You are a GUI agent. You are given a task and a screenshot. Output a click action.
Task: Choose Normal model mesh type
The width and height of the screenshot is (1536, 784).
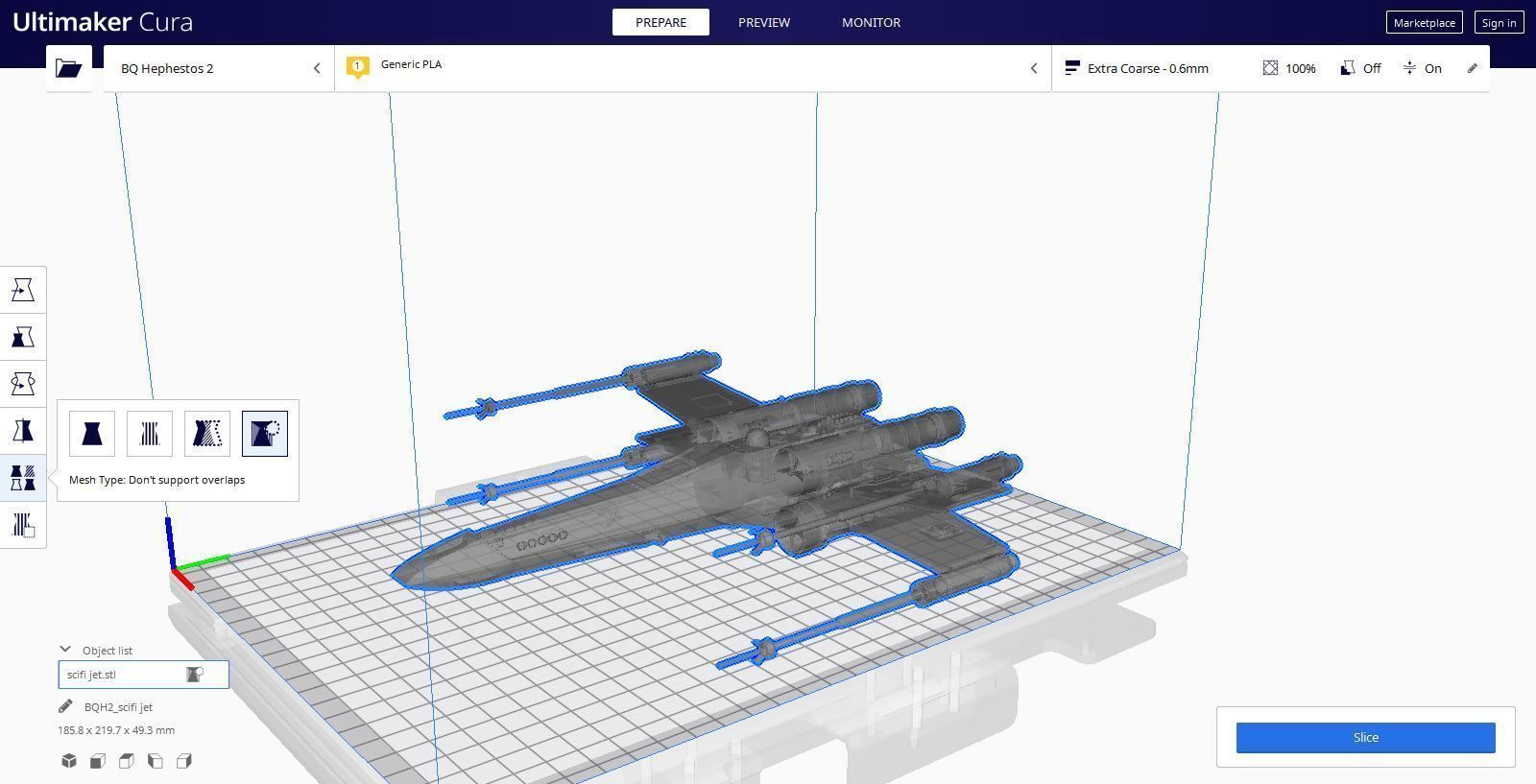pyautogui.click(x=92, y=434)
